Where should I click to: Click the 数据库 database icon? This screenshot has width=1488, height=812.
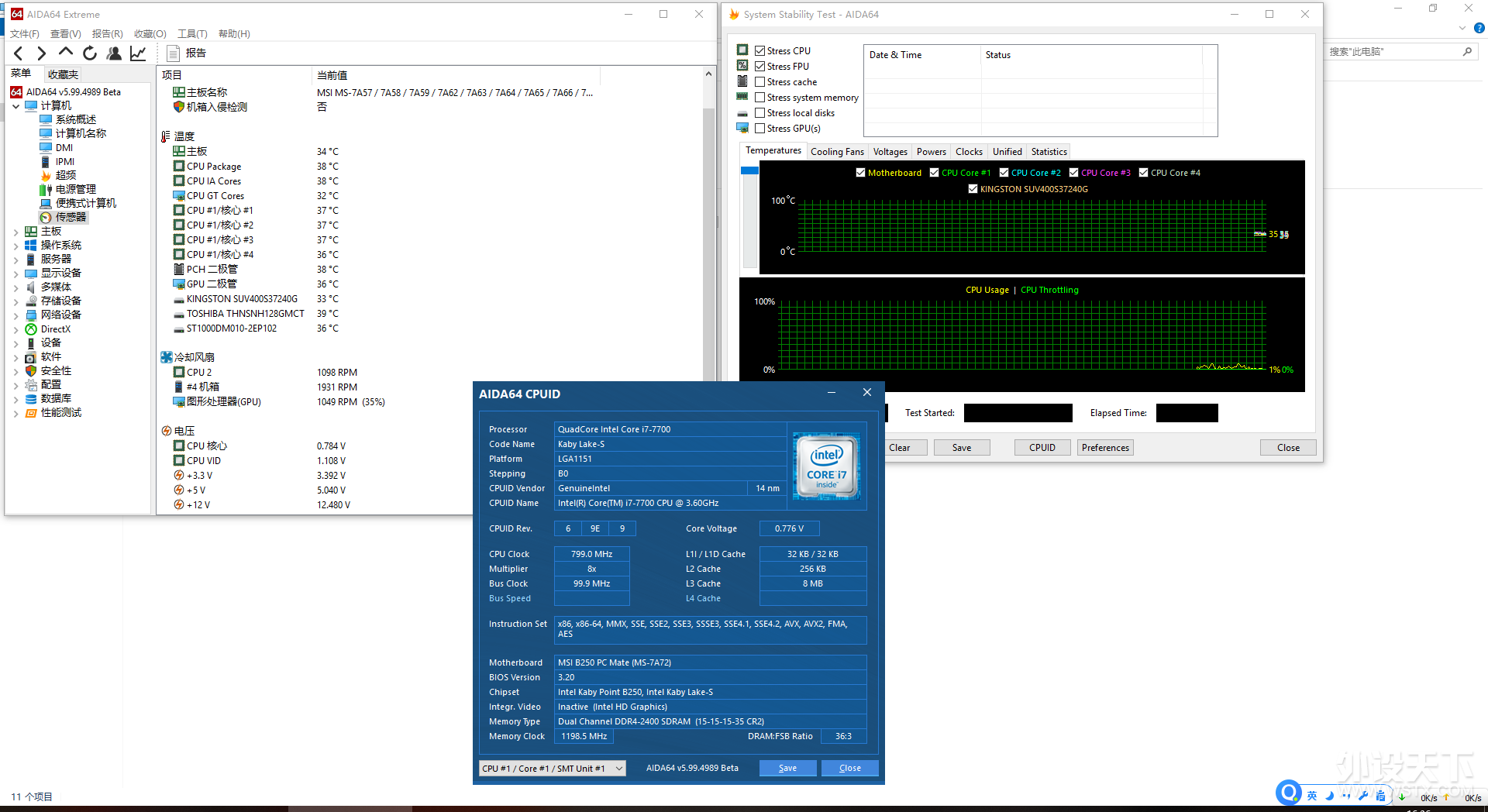(x=31, y=399)
